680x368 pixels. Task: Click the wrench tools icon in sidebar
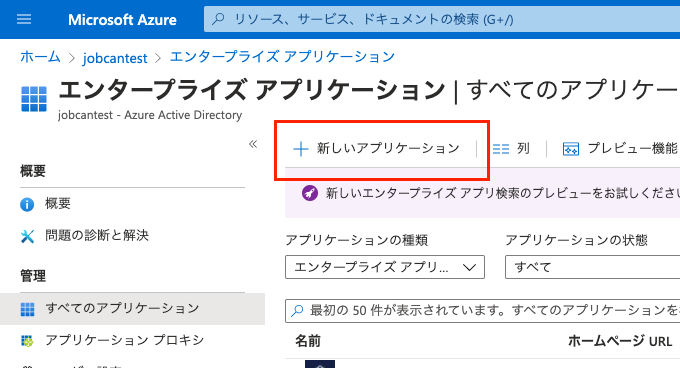pyautogui.click(x=27, y=236)
